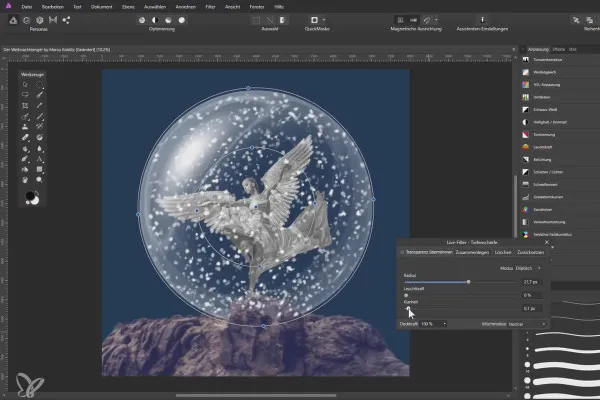
Task: Add a Tonwertkorrektur adjustment
Action: [560, 60]
